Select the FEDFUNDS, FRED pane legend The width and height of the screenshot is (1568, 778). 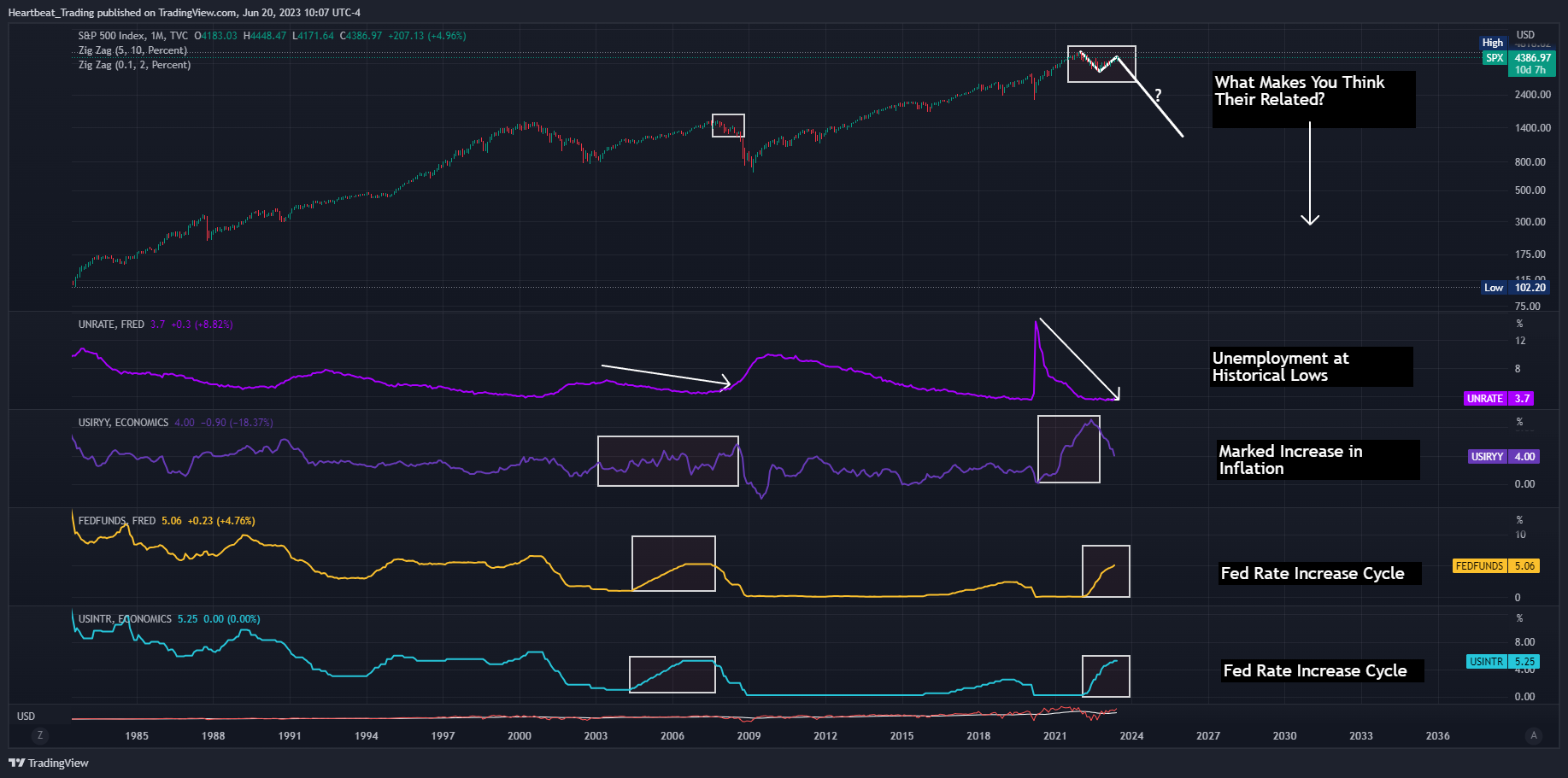pos(117,521)
